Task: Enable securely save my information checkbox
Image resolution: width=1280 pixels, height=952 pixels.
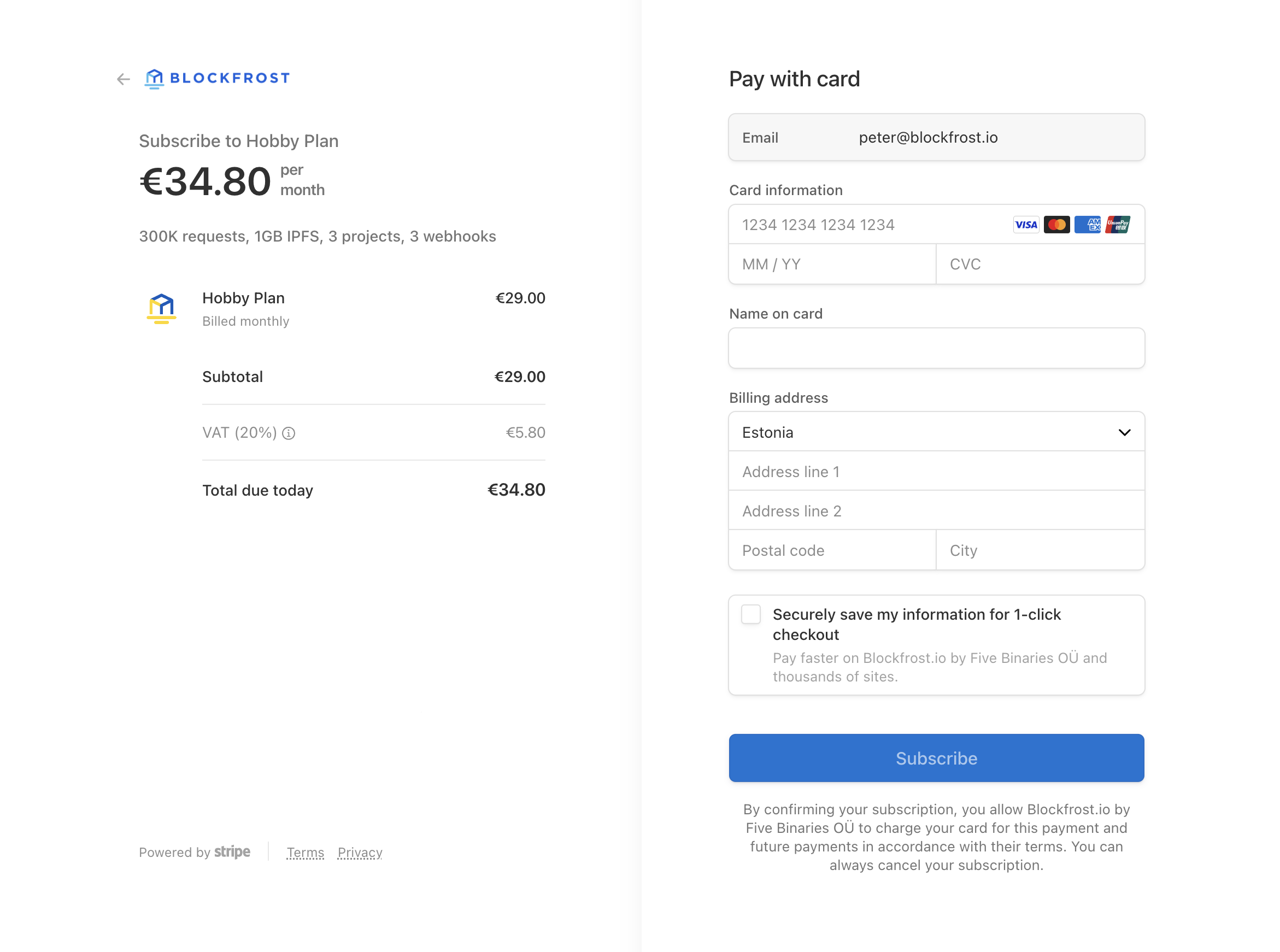Action: pos(750,614)
